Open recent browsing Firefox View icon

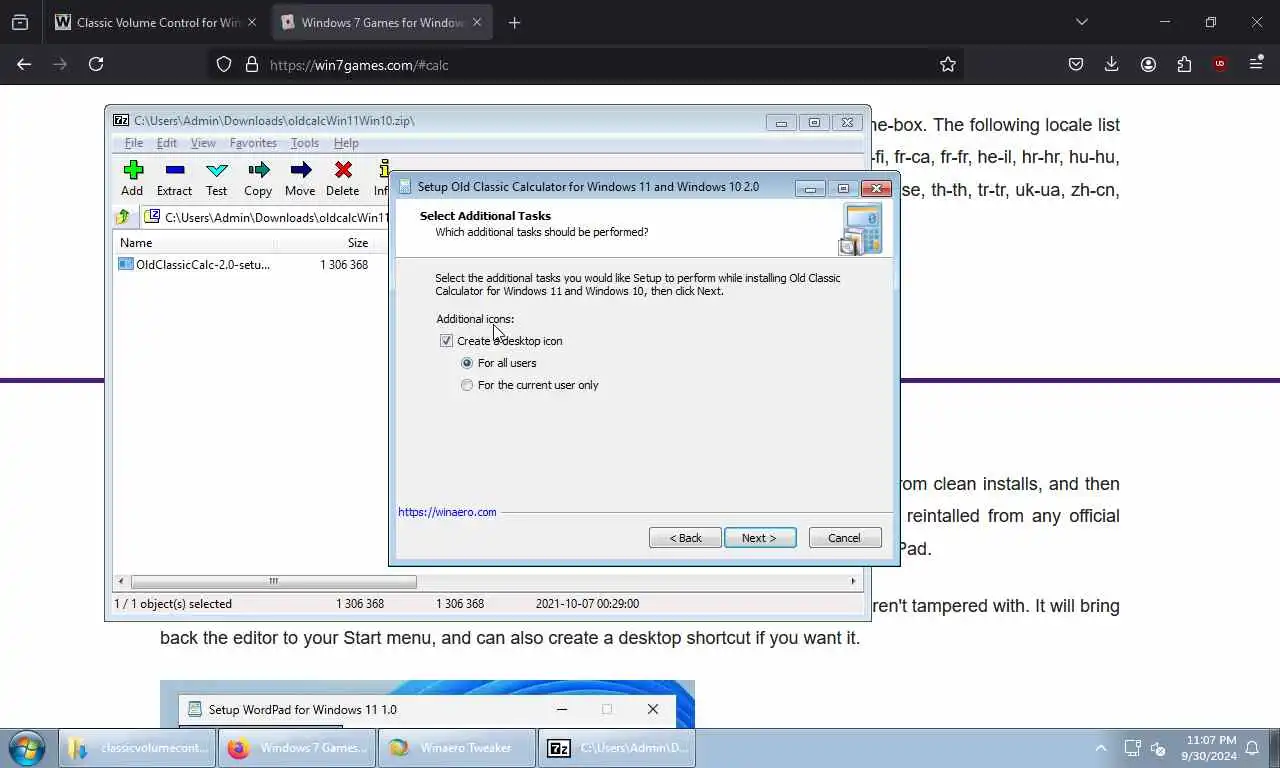pyautogui.click(x=20, y=22)
